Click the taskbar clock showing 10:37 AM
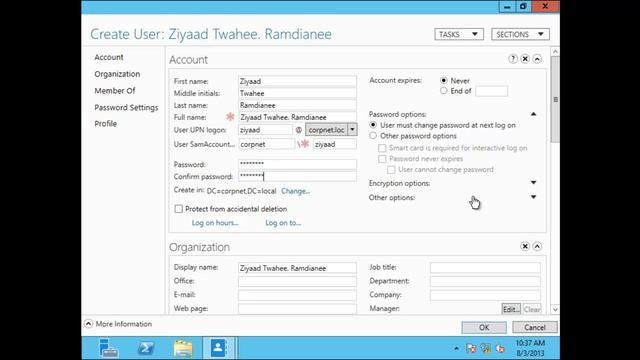Image resolution: width=640 pixels, height=360 pixels. (x=530, y=348)
